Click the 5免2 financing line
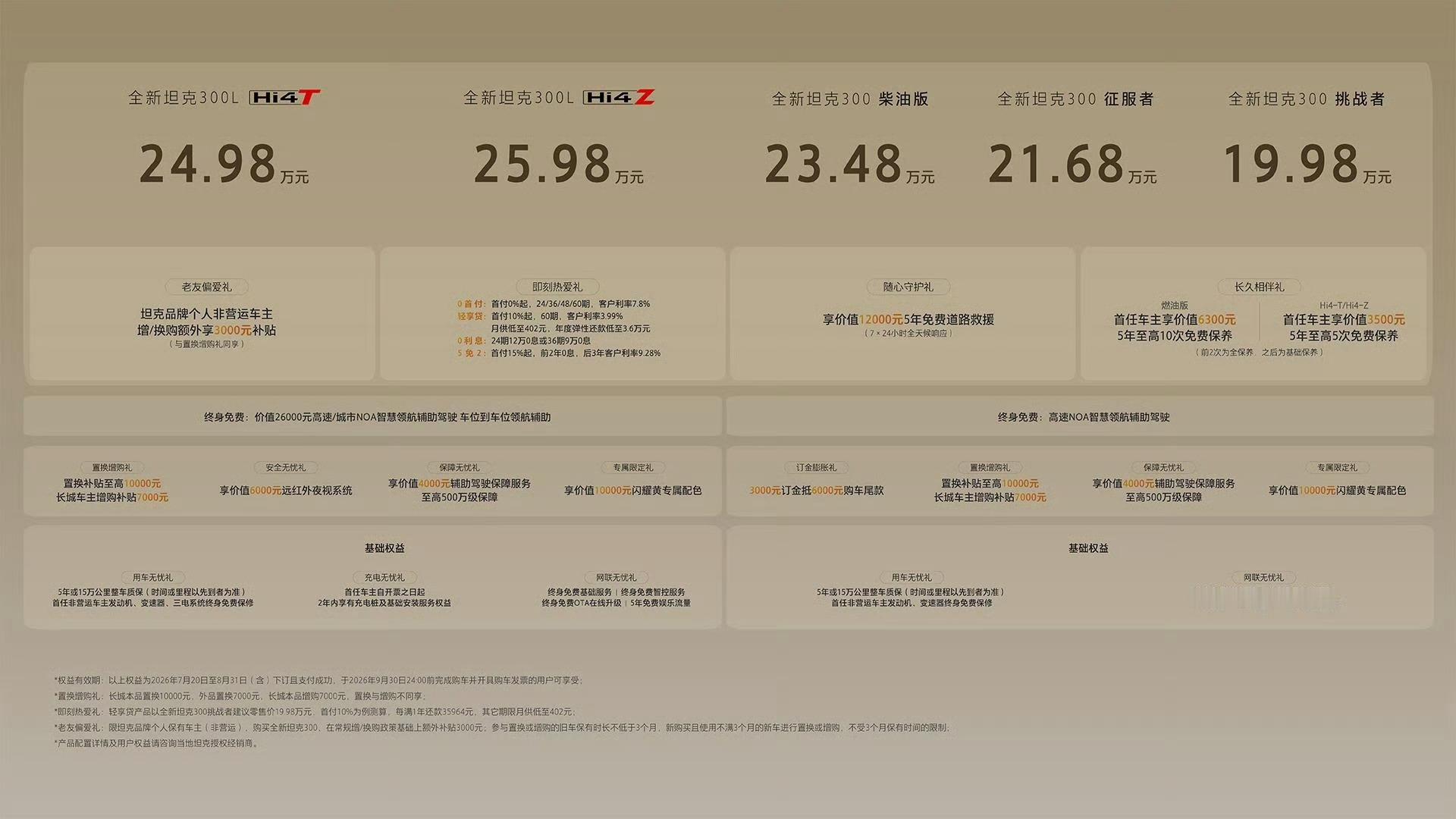Screen dimensions: 1456x819 pos(559,353)
